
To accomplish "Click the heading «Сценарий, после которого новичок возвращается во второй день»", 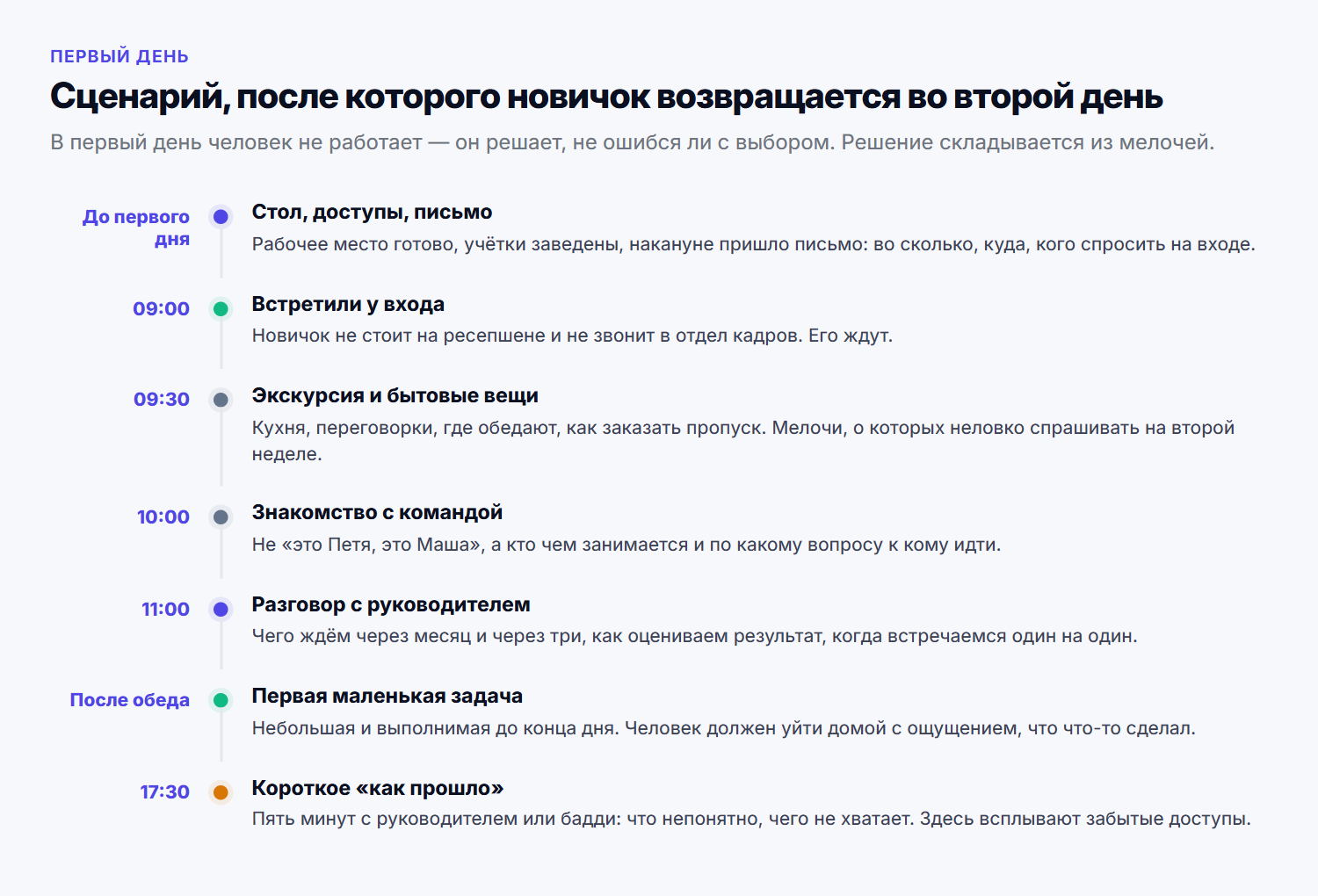I will 606,97.
